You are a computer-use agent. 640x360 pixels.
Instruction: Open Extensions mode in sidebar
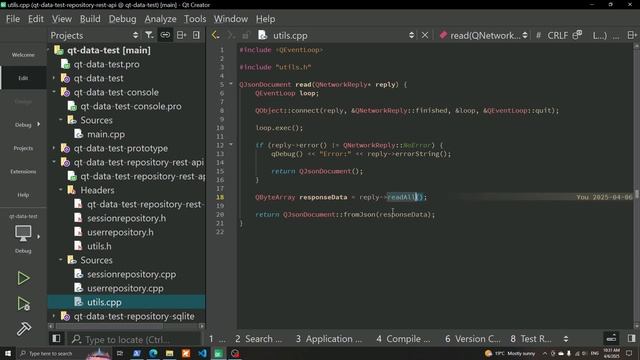point(23,171)
